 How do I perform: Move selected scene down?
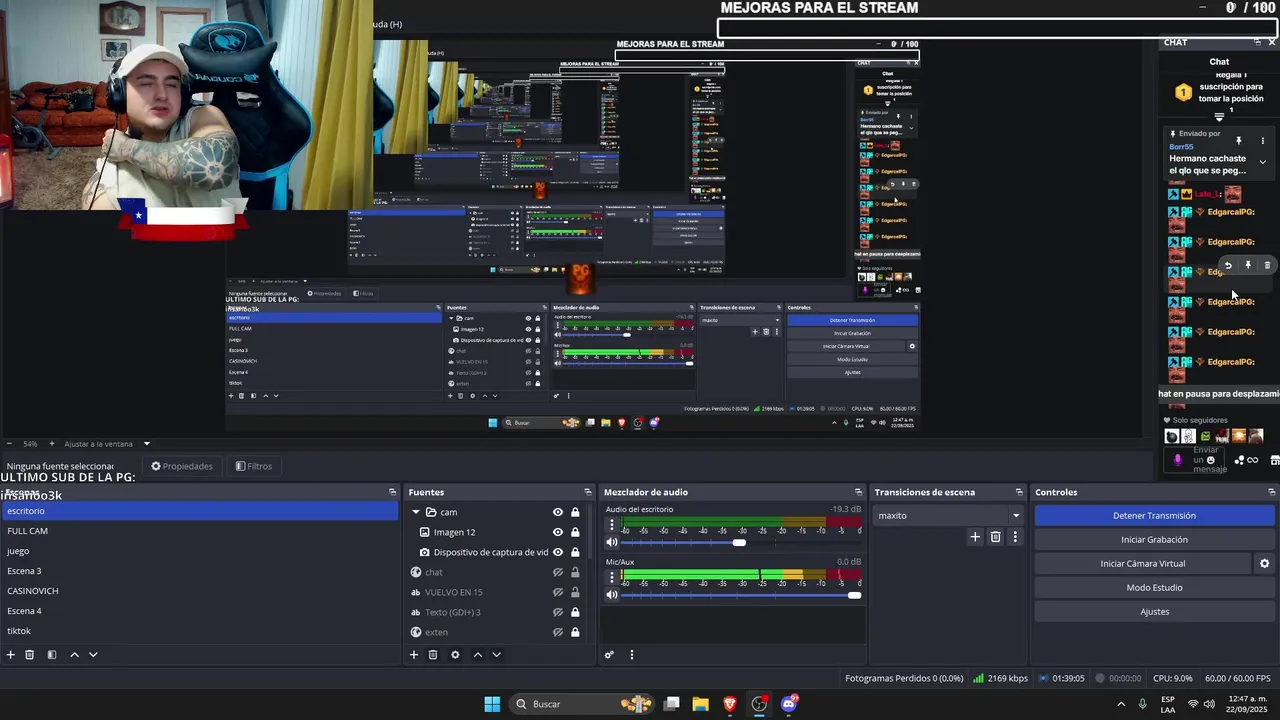point(93,655)
